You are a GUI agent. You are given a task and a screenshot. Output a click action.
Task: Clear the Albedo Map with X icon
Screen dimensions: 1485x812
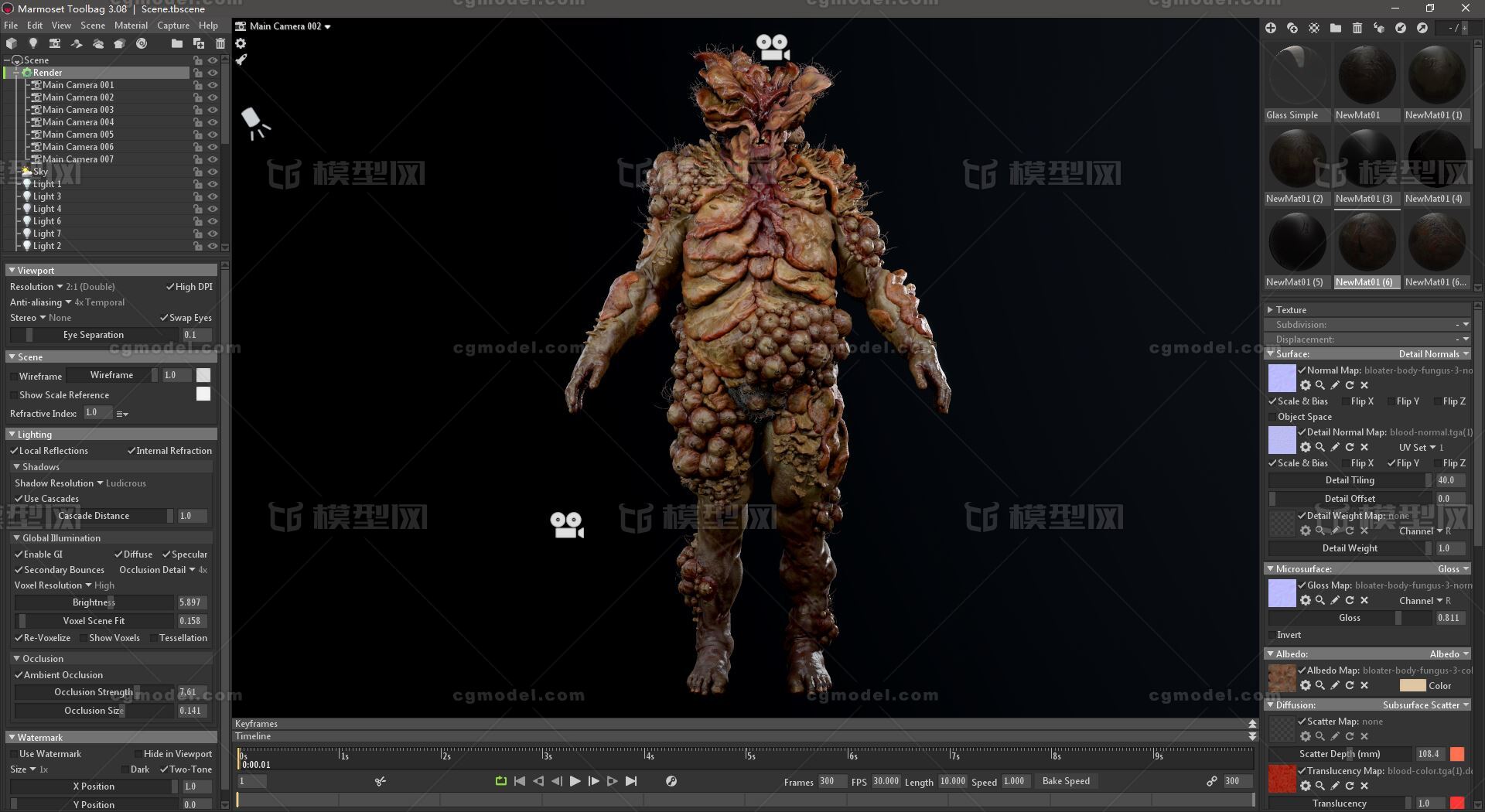point(1364,685)
